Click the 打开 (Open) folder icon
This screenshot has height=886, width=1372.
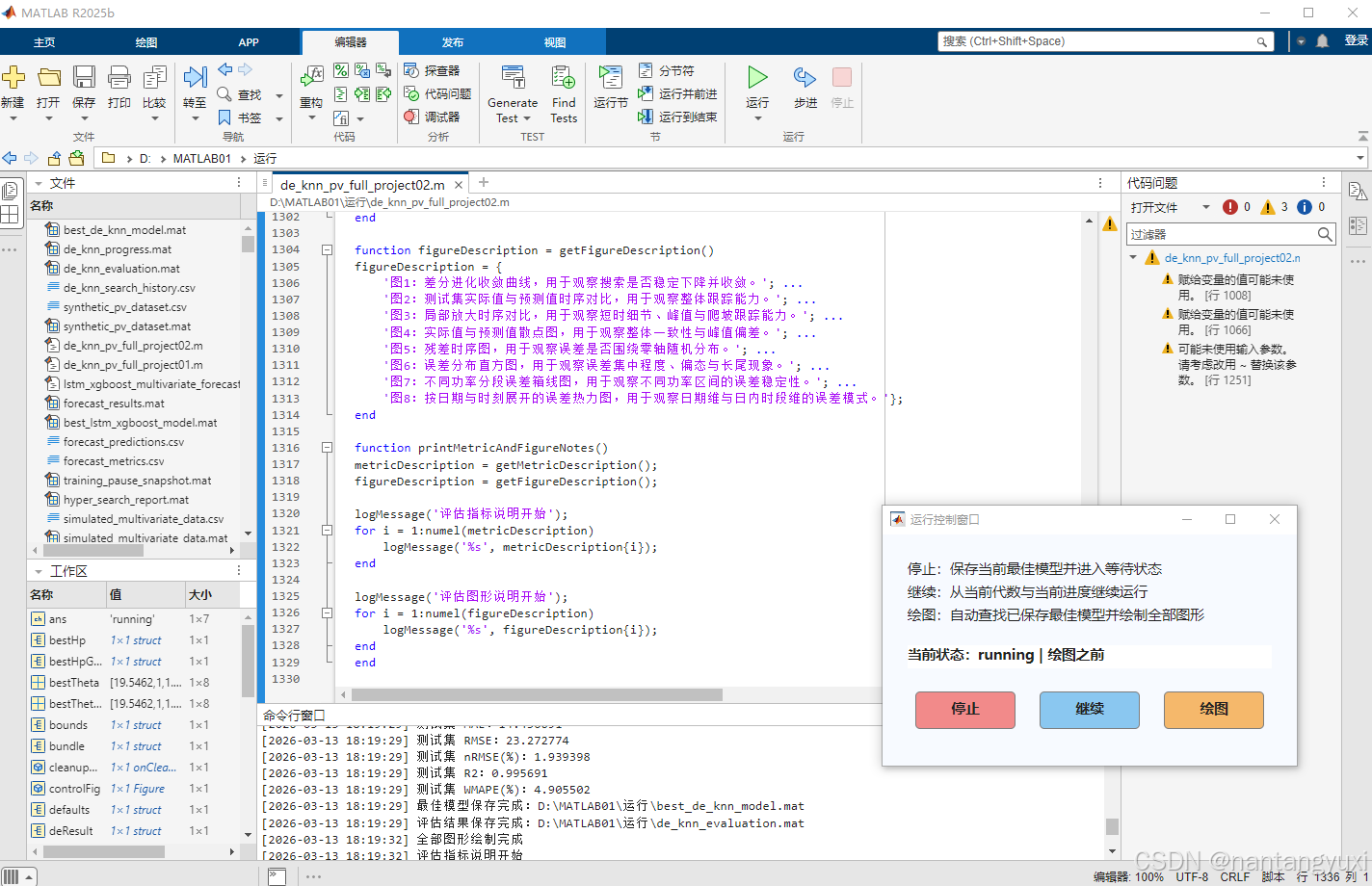[x=49, y=77]
